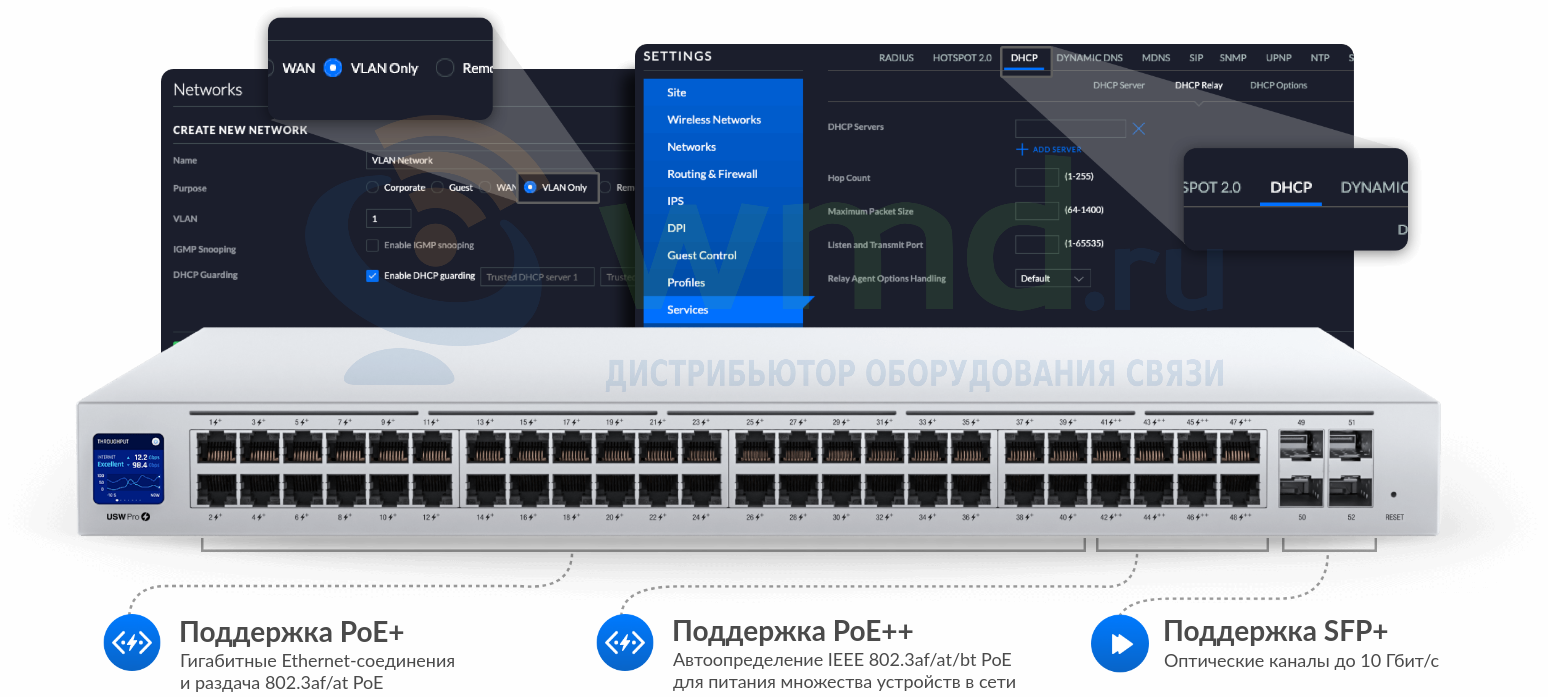The width and height of the screenshot is (1548, 697).
Task: Select the Corporate purpose radio button
Action: (x=372, y=187)
